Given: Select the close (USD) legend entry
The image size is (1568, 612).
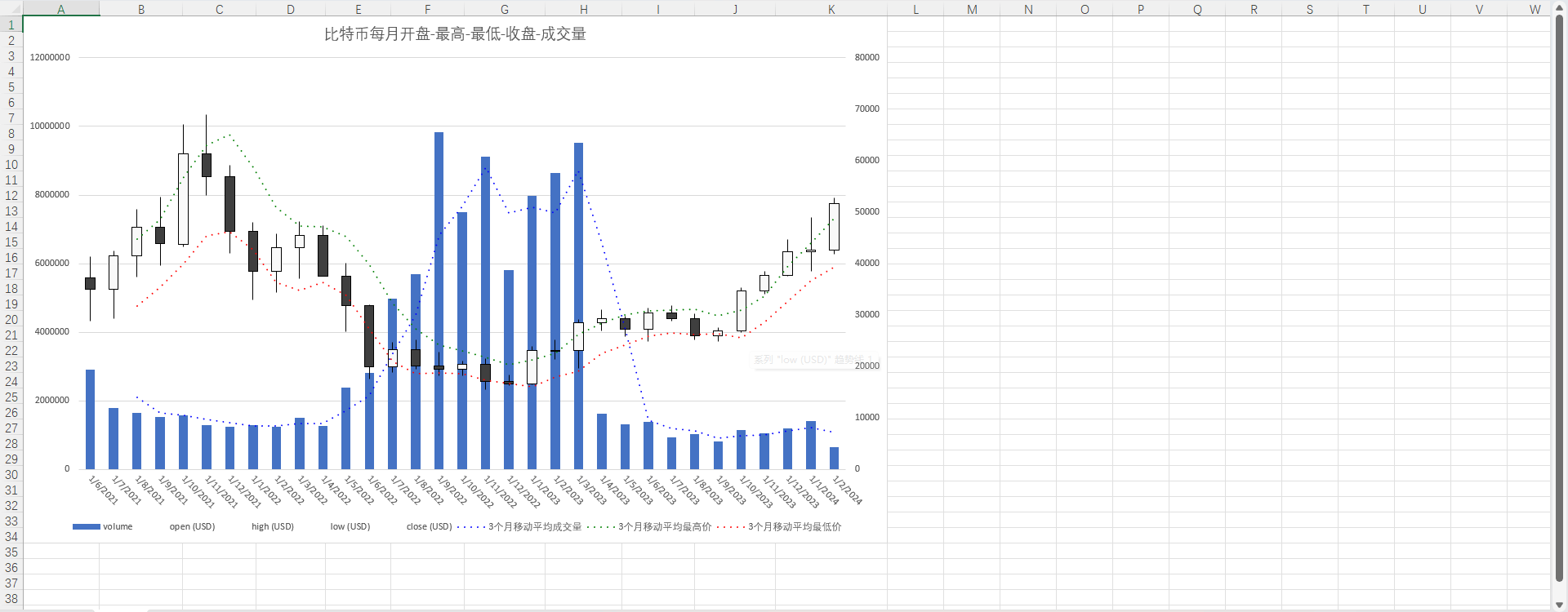Looking at the screenshot, I should 429,526.
